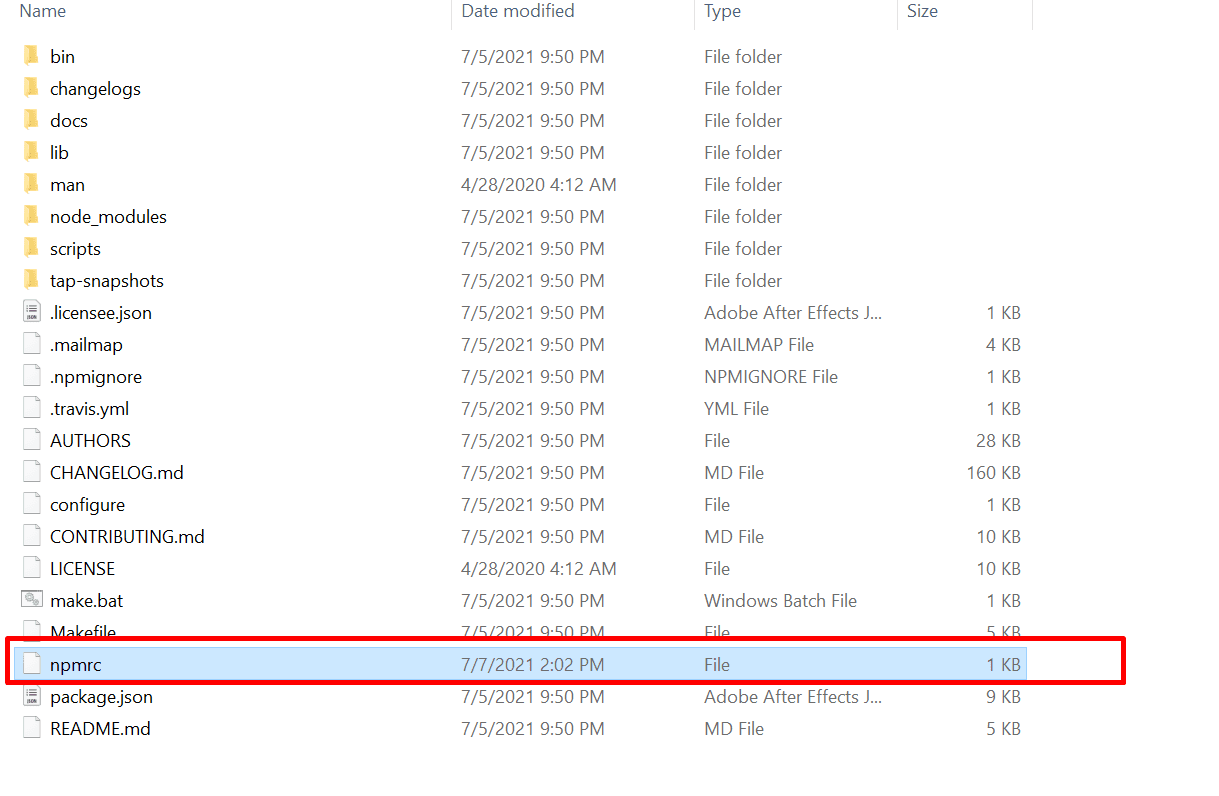This screenshot has width=1219, height=796.
Task: Click the LICENSE file name
Action: (x=82, y=569)
